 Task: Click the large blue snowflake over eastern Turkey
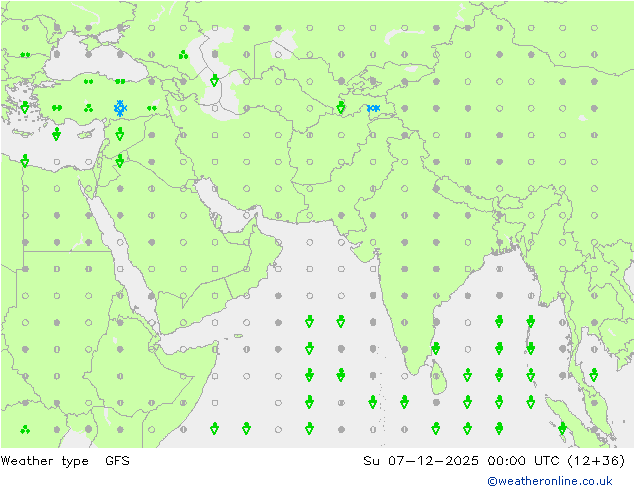(x=120, y=108)
